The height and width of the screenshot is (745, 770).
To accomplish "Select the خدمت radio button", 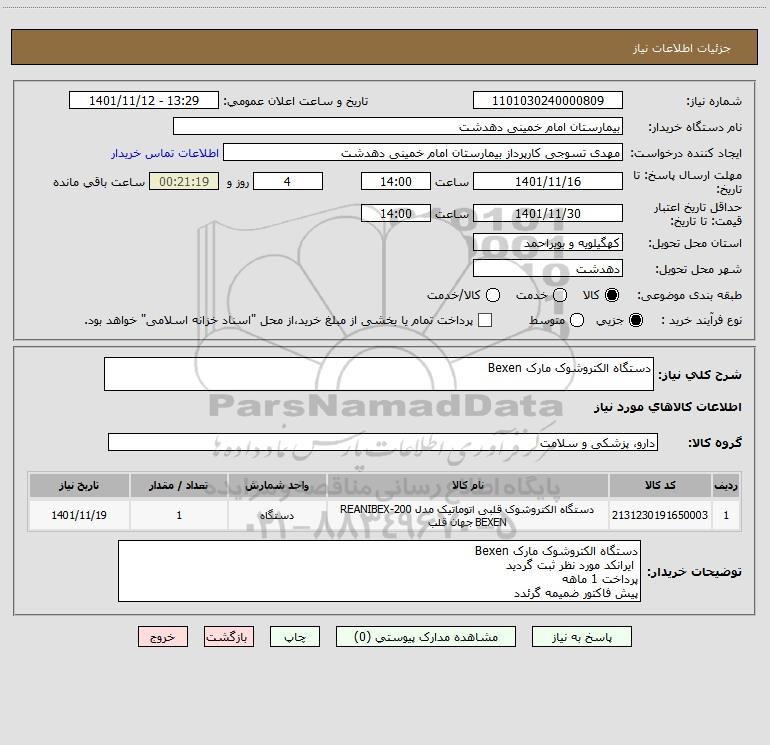I will 560,295.
